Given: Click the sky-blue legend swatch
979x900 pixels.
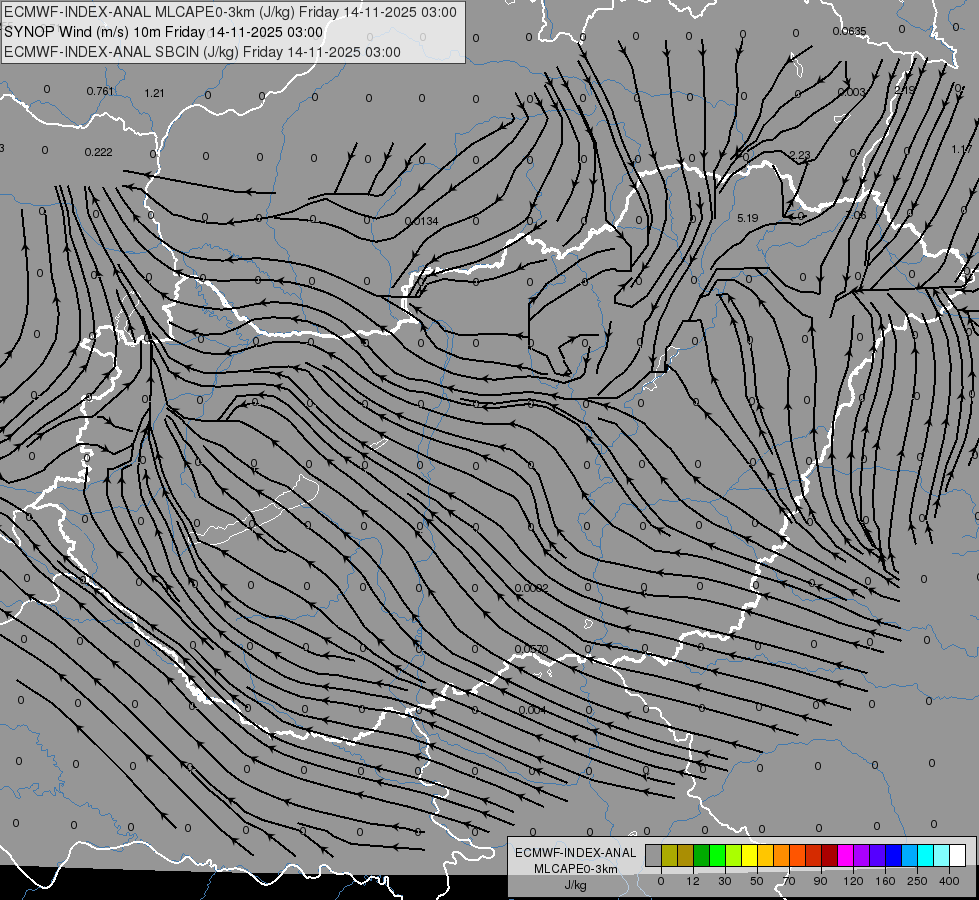Looking at the screenshot, I should (910, 856).
